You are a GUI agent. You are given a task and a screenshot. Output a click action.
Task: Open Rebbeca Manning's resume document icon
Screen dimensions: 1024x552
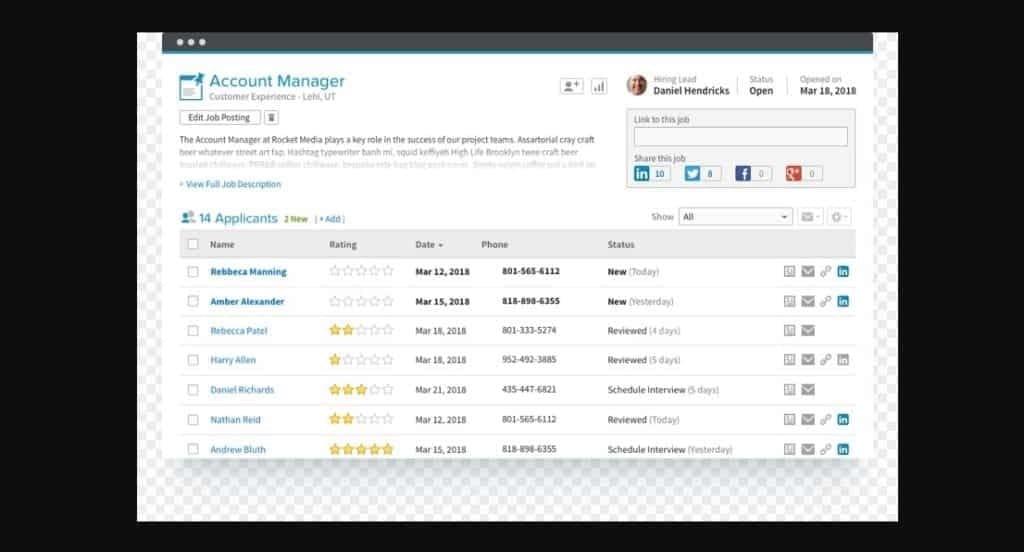pyautogui.click(x=790, y=271)
